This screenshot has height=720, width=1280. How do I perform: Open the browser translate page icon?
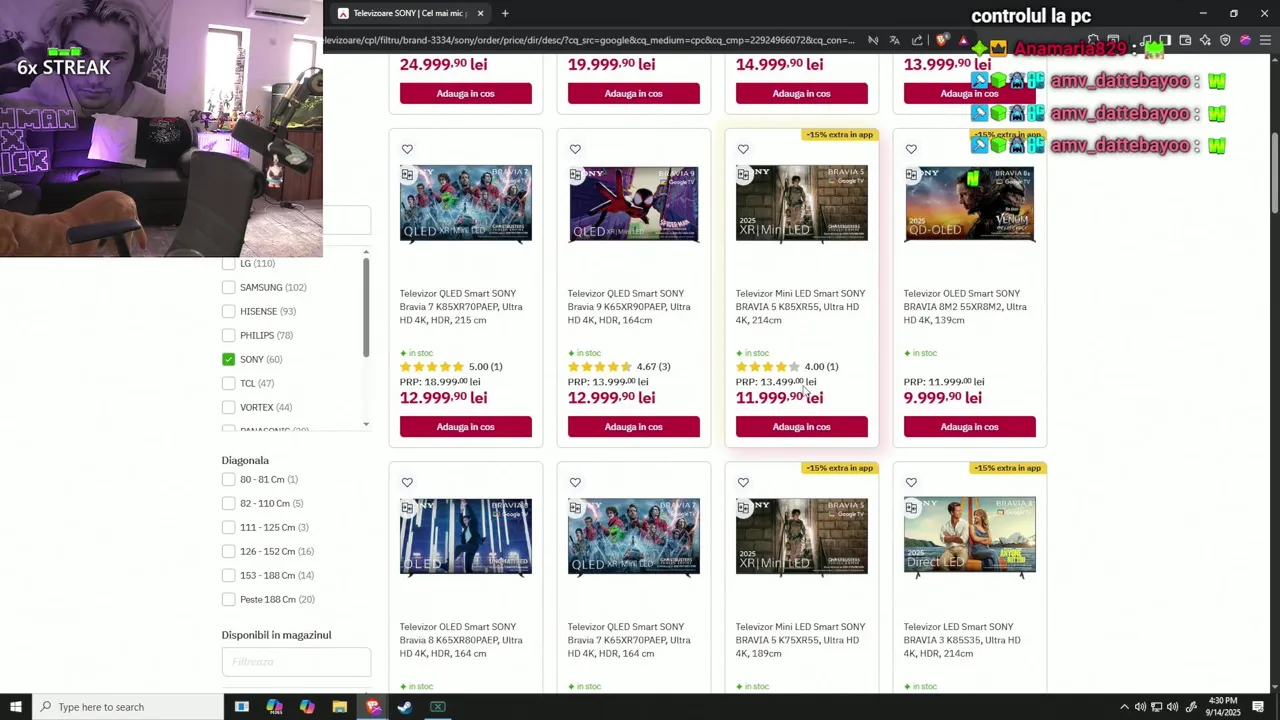pos(894,40)
